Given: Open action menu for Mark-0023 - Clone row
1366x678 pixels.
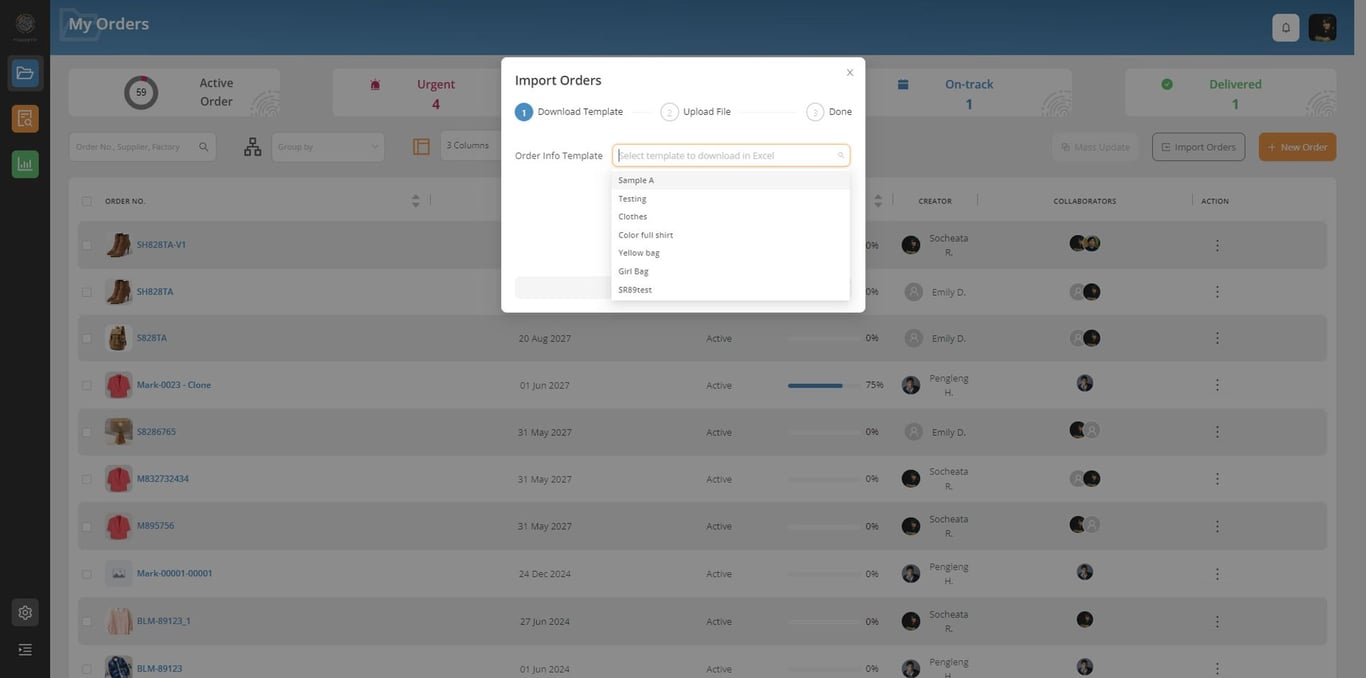Looking at the screenshot, I should pyautogui.click(x=1217, y=385).
